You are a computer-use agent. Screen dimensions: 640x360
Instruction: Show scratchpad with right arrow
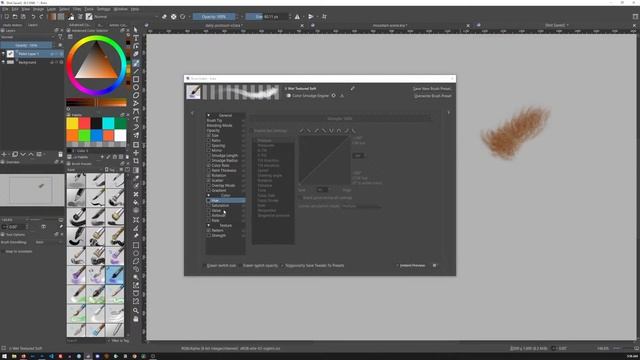449,113
